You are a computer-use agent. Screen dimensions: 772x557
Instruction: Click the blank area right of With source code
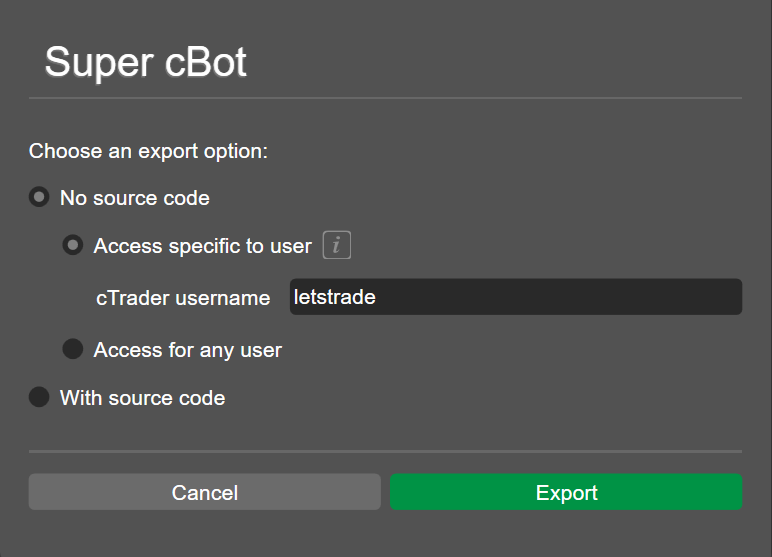coord(480,398)
